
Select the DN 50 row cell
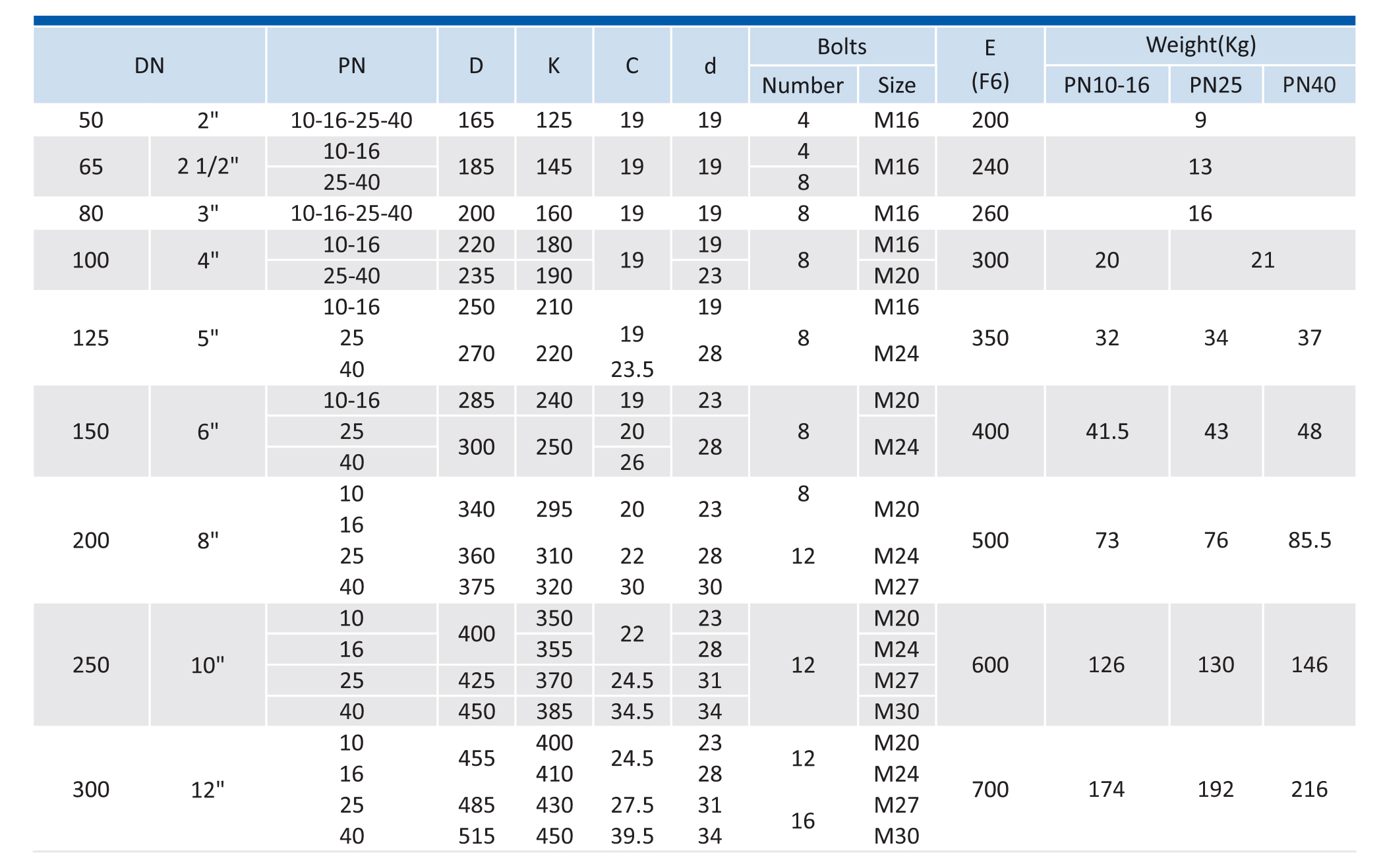click(91, 120)
